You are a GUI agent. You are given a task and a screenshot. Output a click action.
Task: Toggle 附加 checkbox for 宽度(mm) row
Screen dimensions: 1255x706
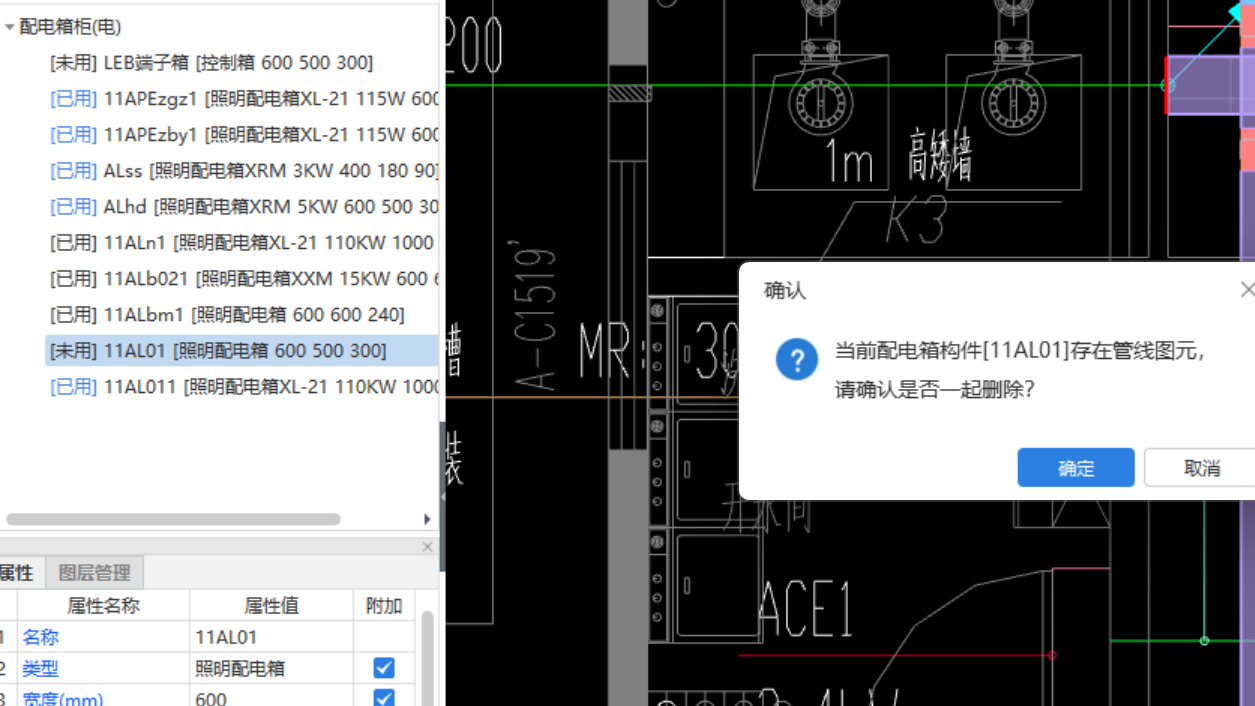tap(384, 698)
